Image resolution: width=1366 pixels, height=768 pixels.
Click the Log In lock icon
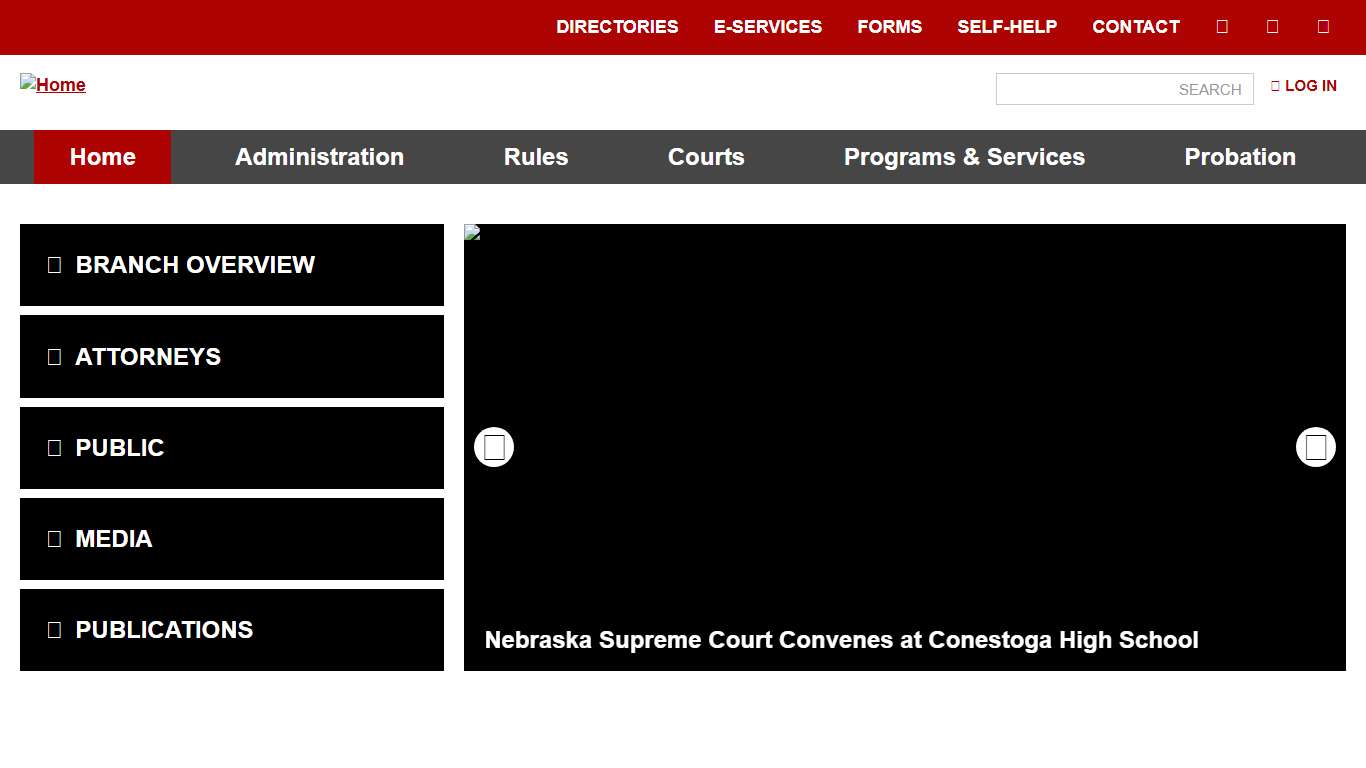[x=1274, y=86]
